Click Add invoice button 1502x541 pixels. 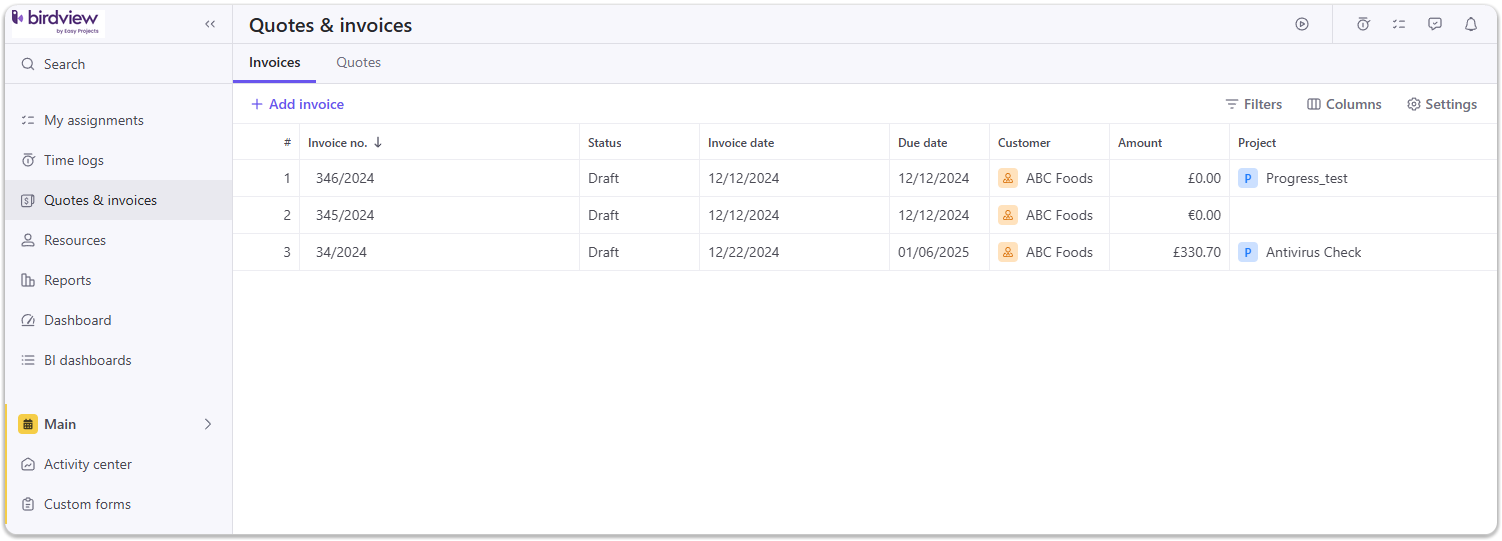tap(297, 104)
